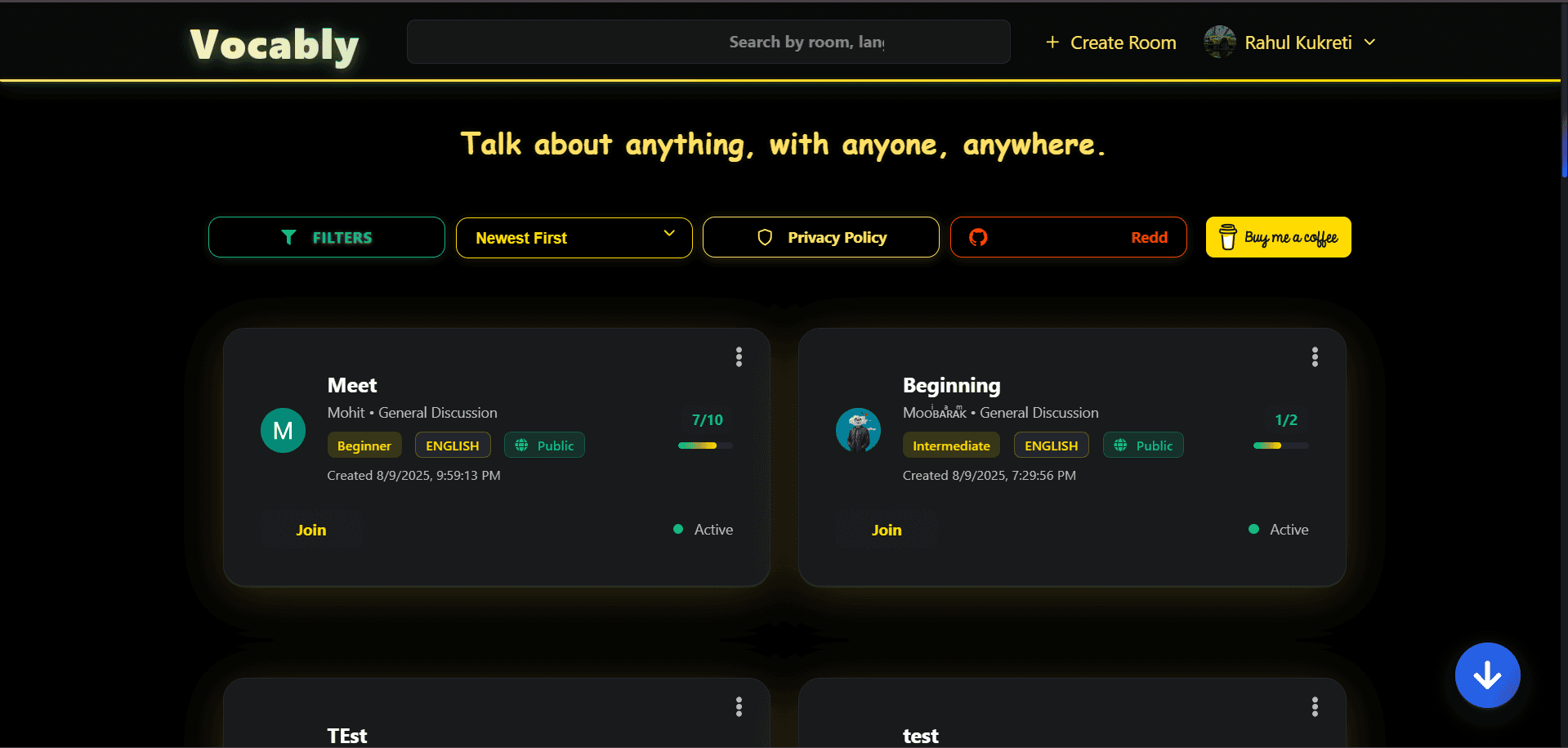Image resolution: width=1568 pixels, height=748 pixels.
Task: Open the three-dot menu on Beginning room
Action: tap(1314, 356)
